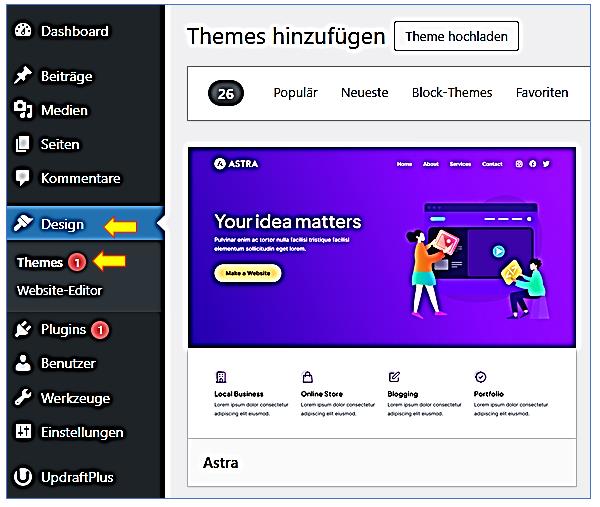Click the 26 theme count badge
The height and width of the screenshot is (507, 600).
tap(226, 93)
